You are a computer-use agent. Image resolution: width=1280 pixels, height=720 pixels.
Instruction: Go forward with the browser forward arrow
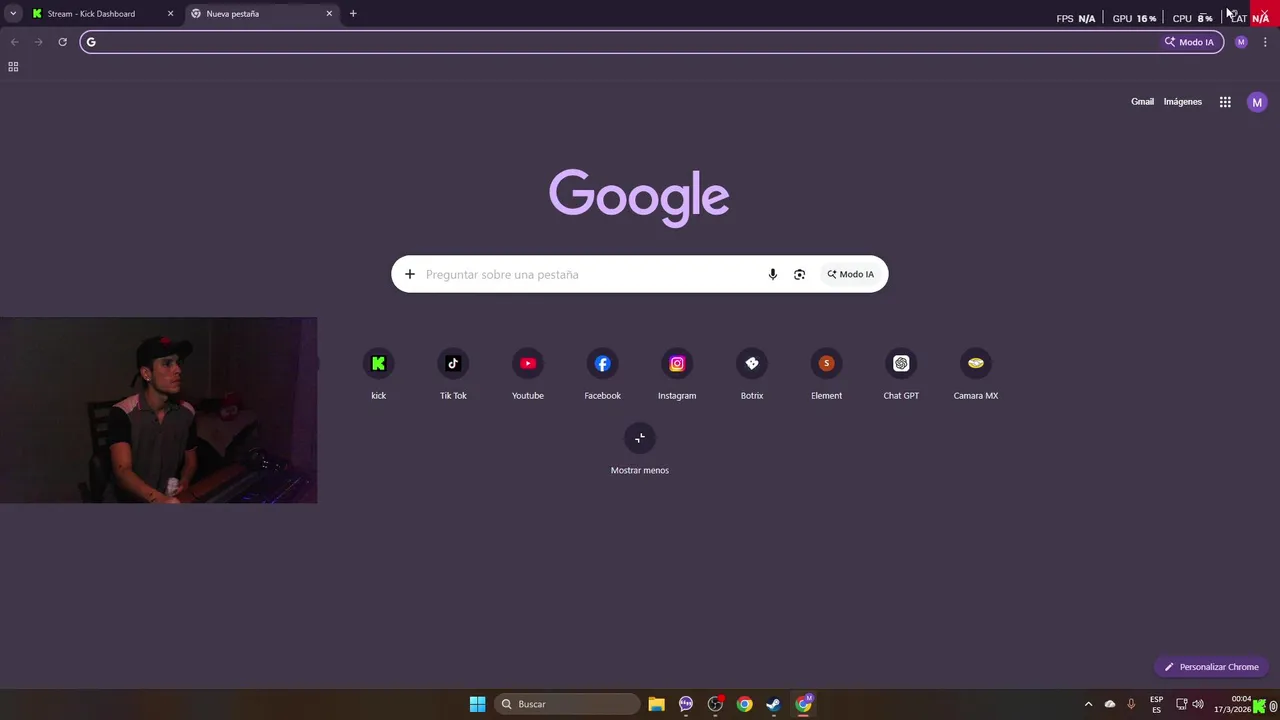(38, 42)
